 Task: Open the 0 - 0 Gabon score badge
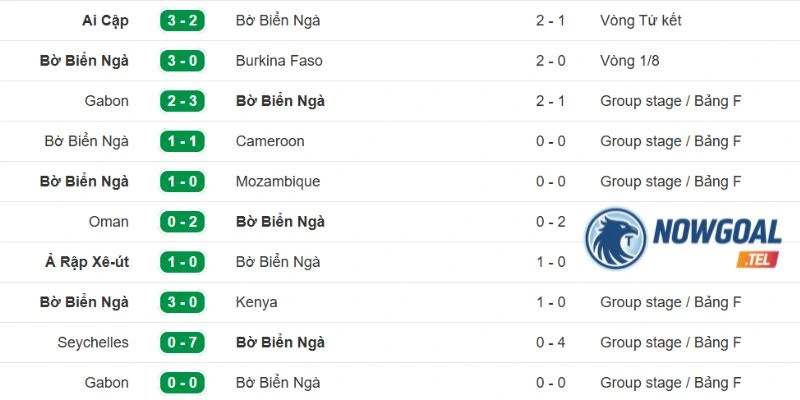tap(182, 383)
